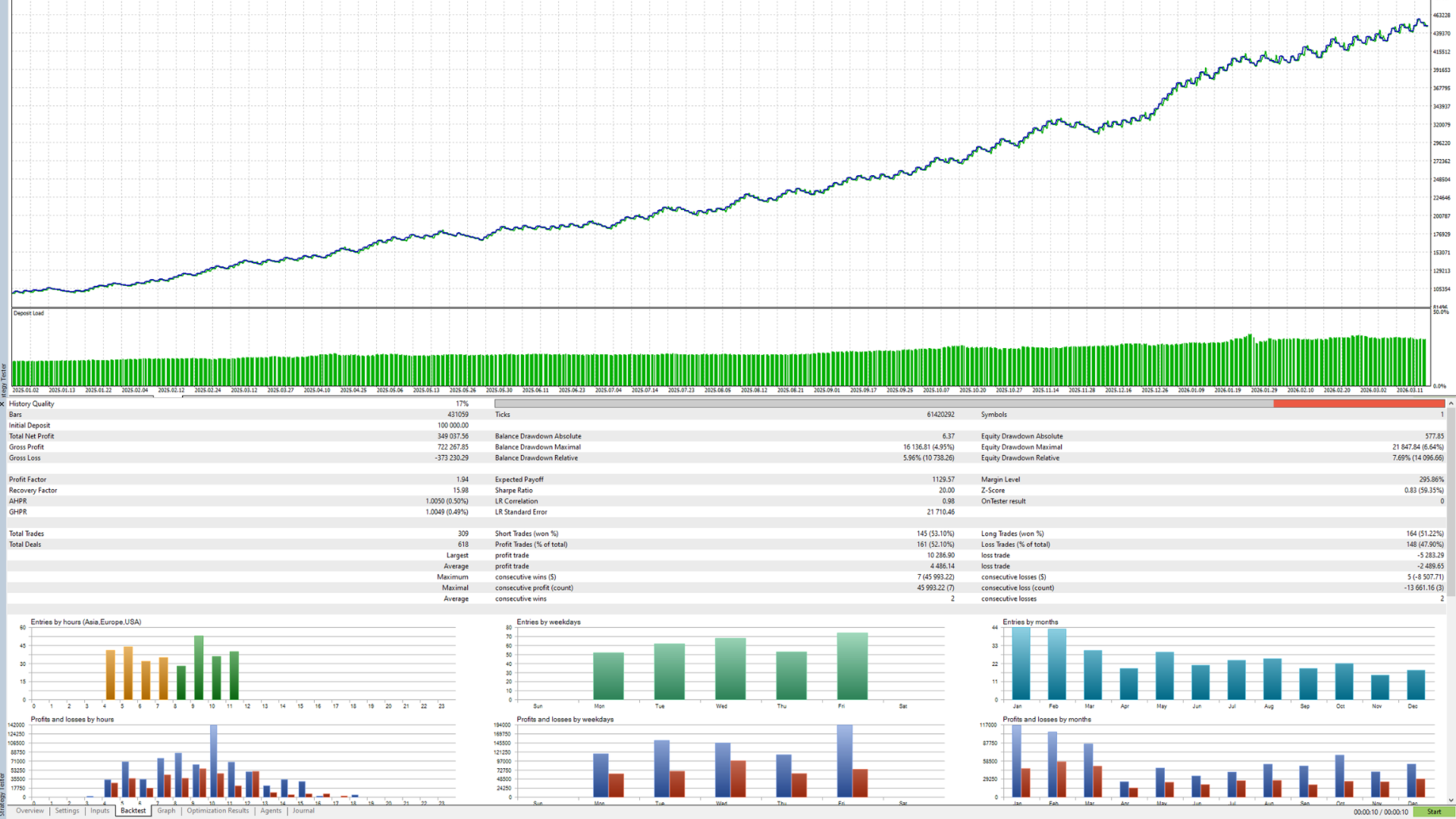This screenshot has height=819, width=1456.
Task: Click the Friday bar in Entries by weekdays
Action: pos(852,666)
